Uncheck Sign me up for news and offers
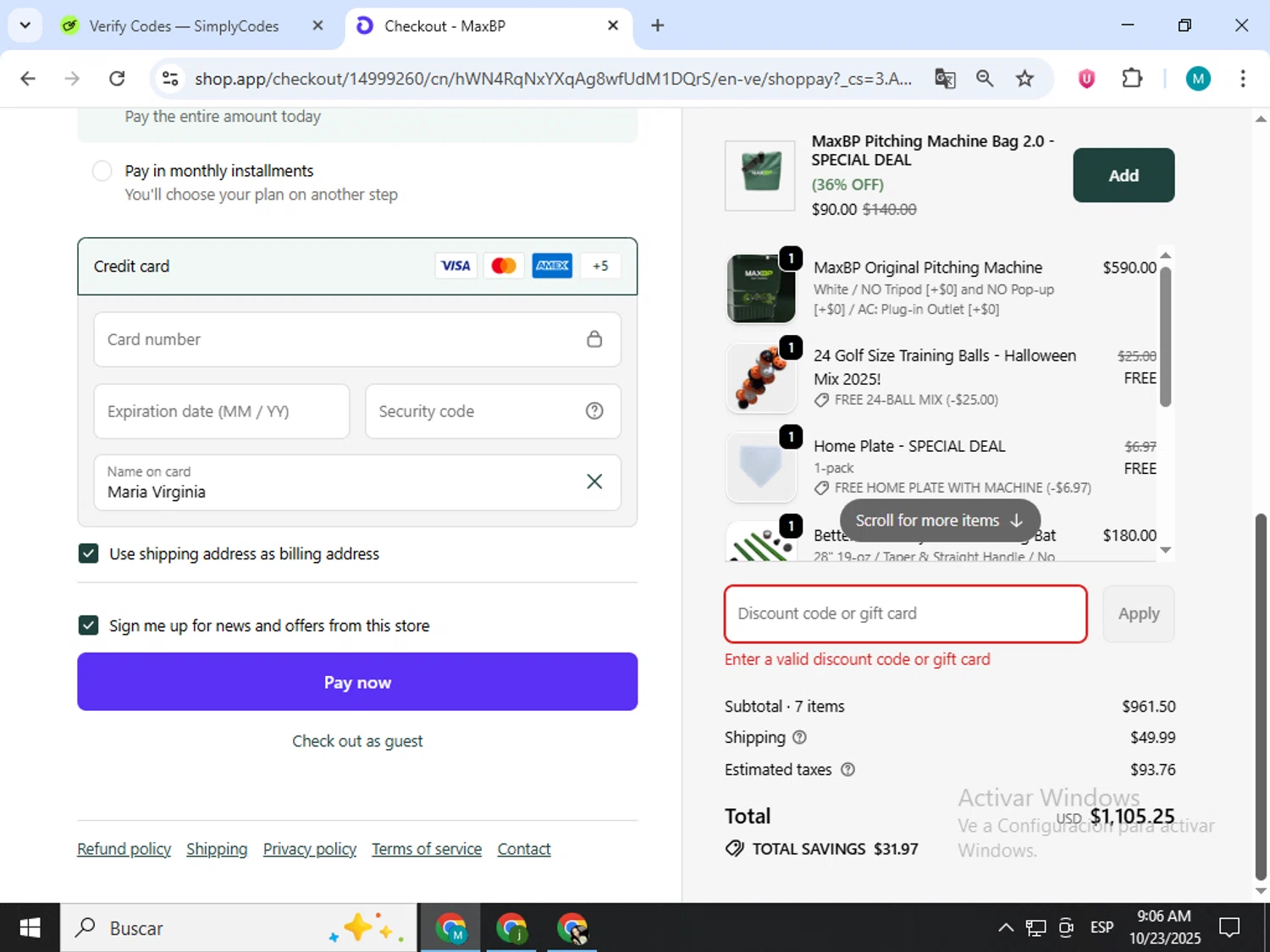This screenshot has height=952, width=1270. [x=88, y=625]
